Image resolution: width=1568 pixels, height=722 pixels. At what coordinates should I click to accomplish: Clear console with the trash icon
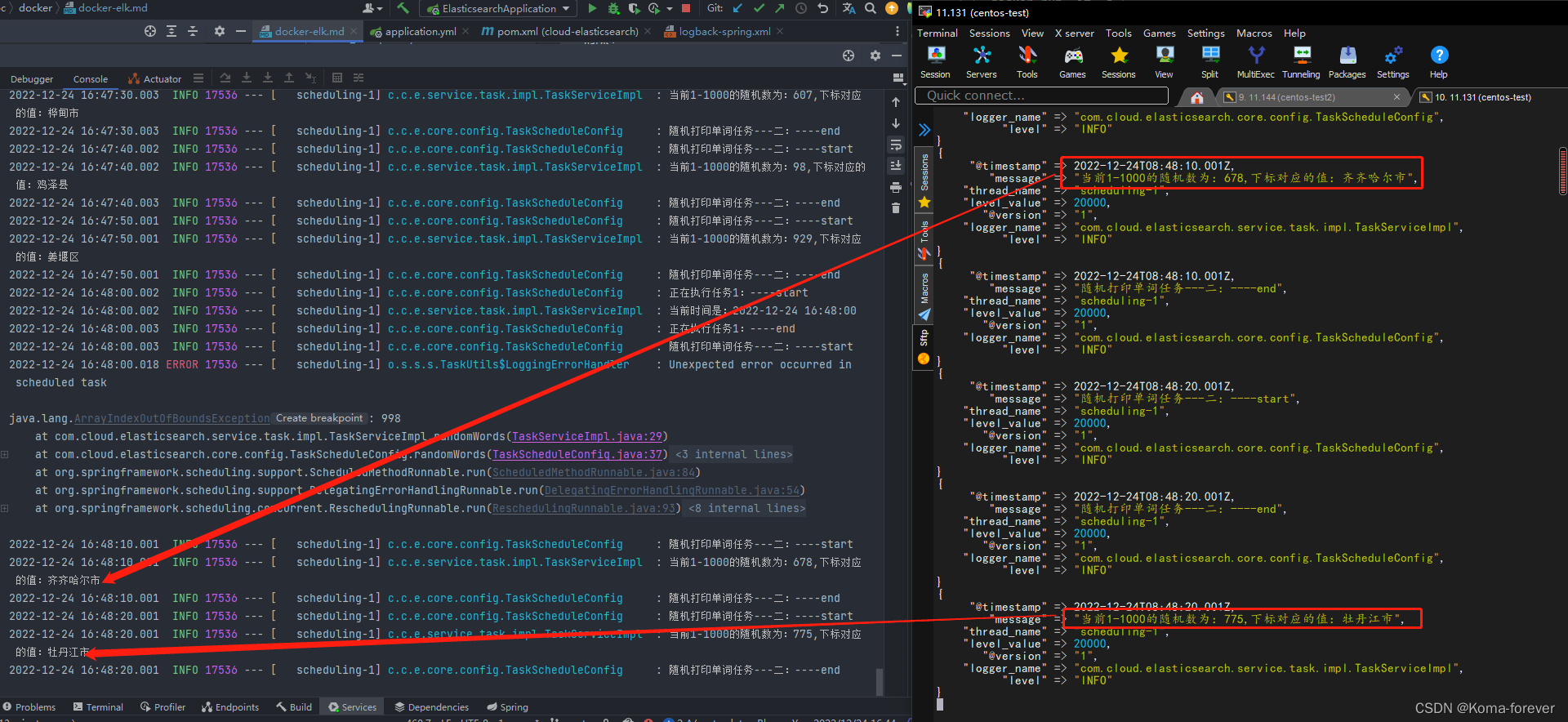(896, 208)
